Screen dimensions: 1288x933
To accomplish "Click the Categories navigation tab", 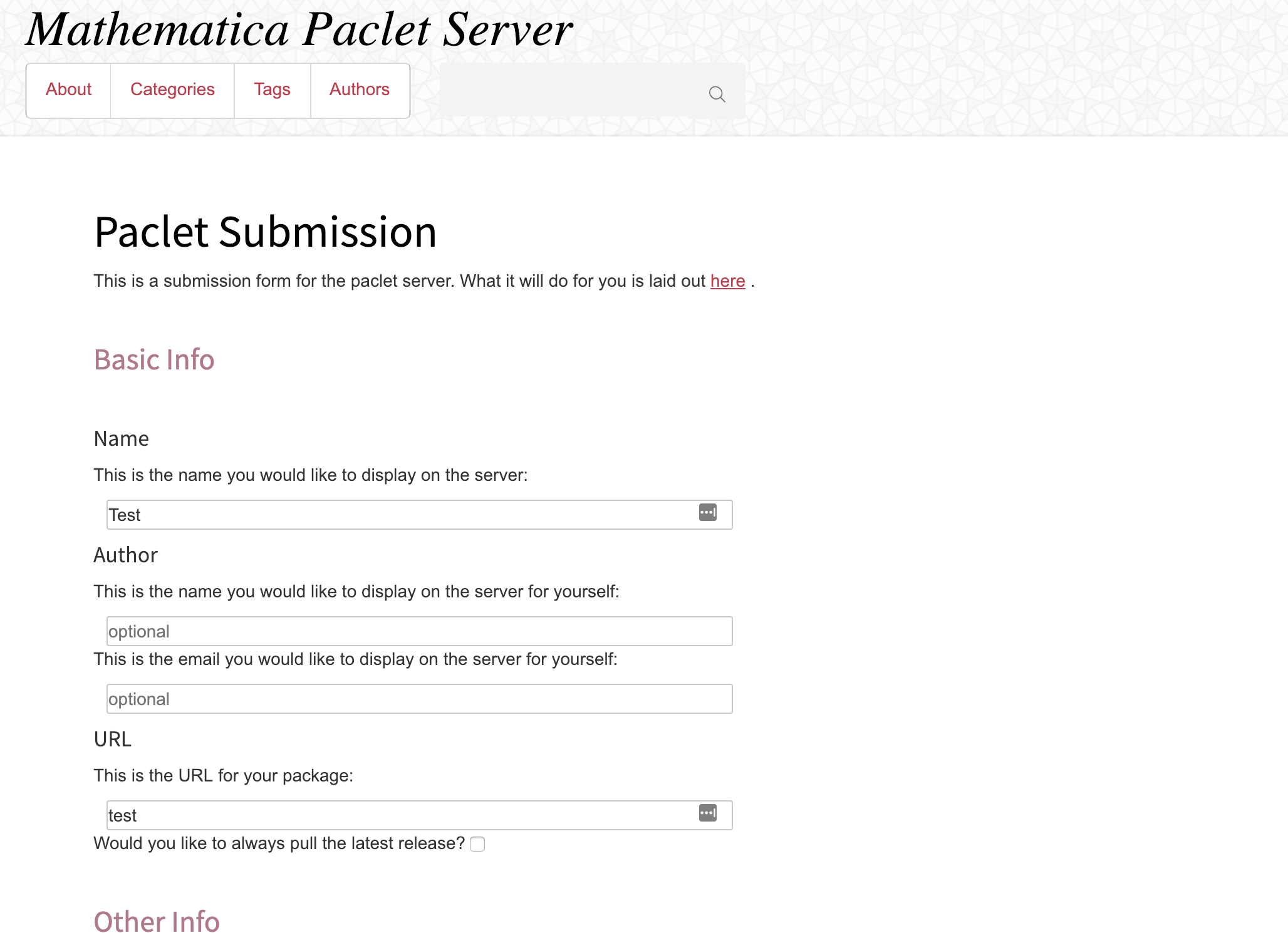I will pyautogui.click(x=172, y=89).
